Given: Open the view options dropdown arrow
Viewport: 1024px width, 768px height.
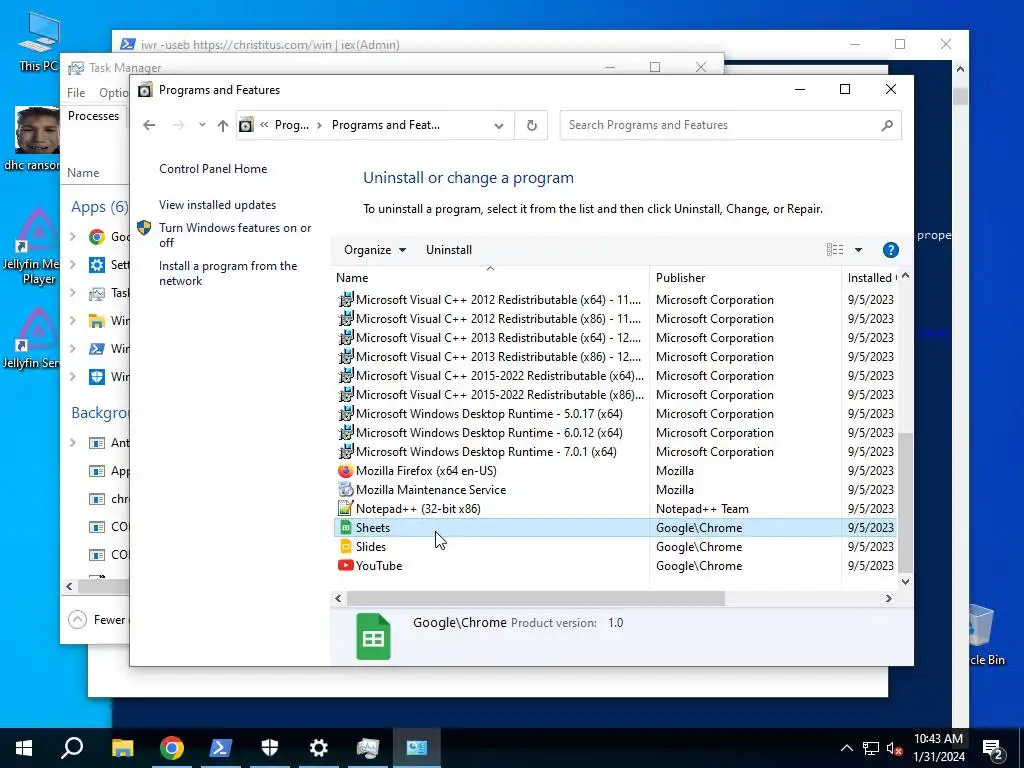Looking at the screenshot, I should pos(858,250).
